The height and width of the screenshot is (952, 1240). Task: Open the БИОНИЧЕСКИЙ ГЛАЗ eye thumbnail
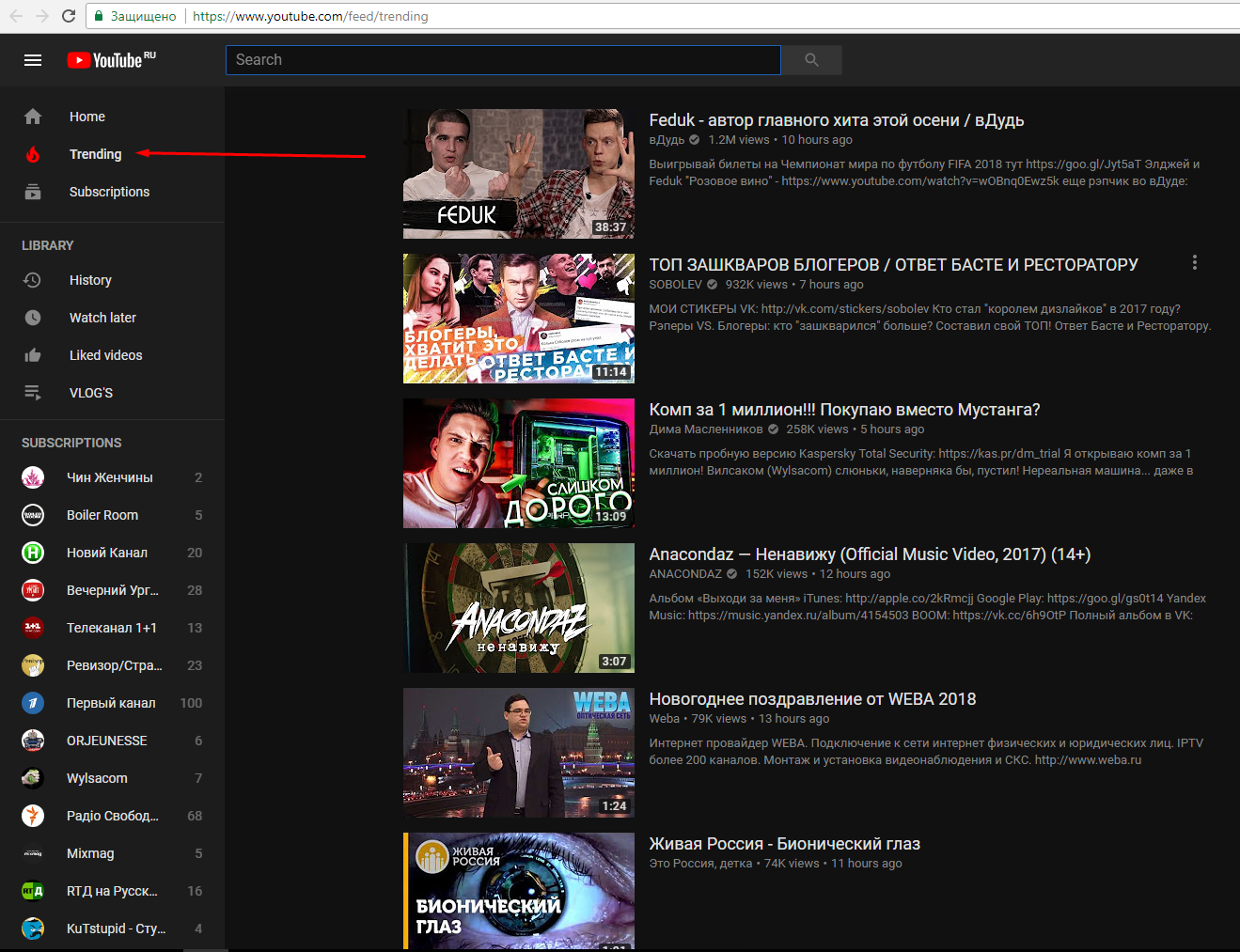click(519, 891)
